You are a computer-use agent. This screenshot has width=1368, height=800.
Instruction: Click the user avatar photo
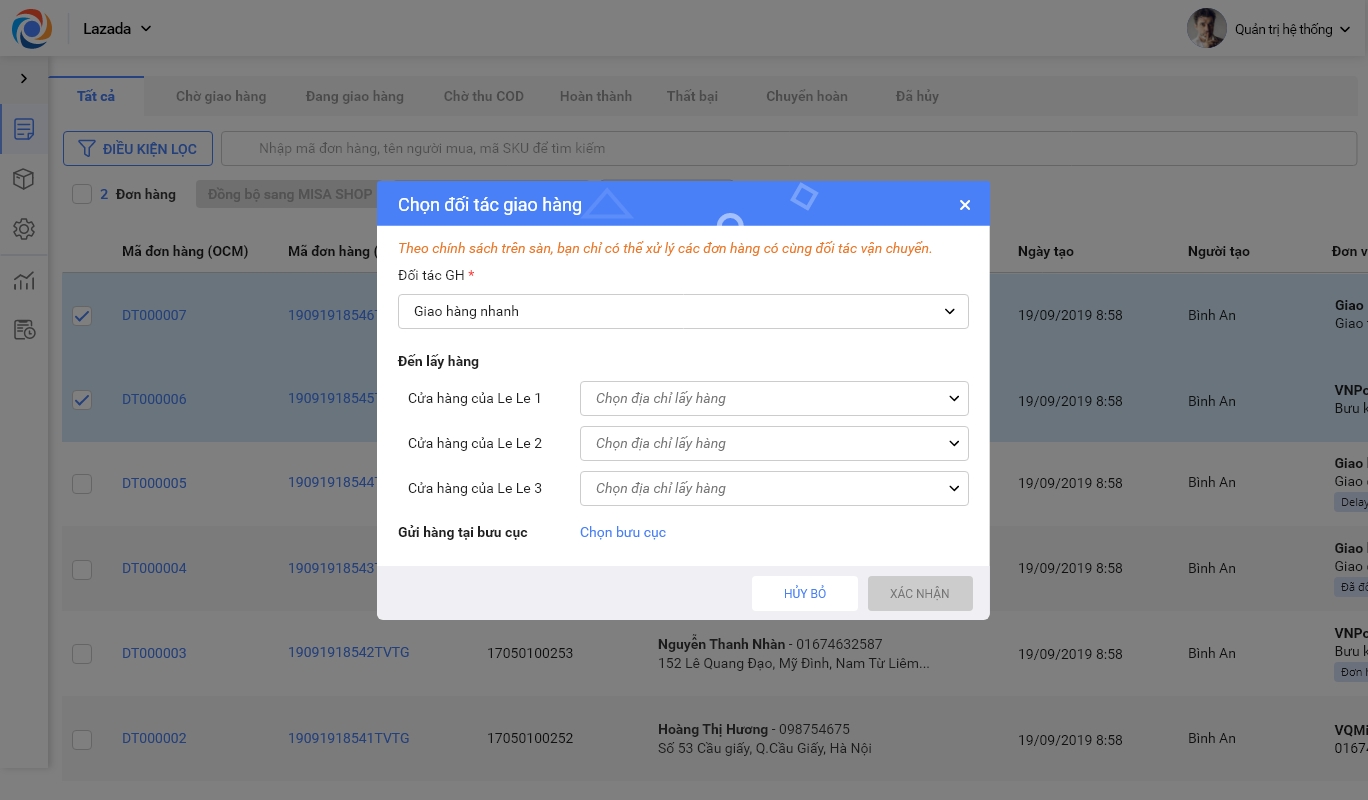pyautogui.click(x=1206, y=29)
